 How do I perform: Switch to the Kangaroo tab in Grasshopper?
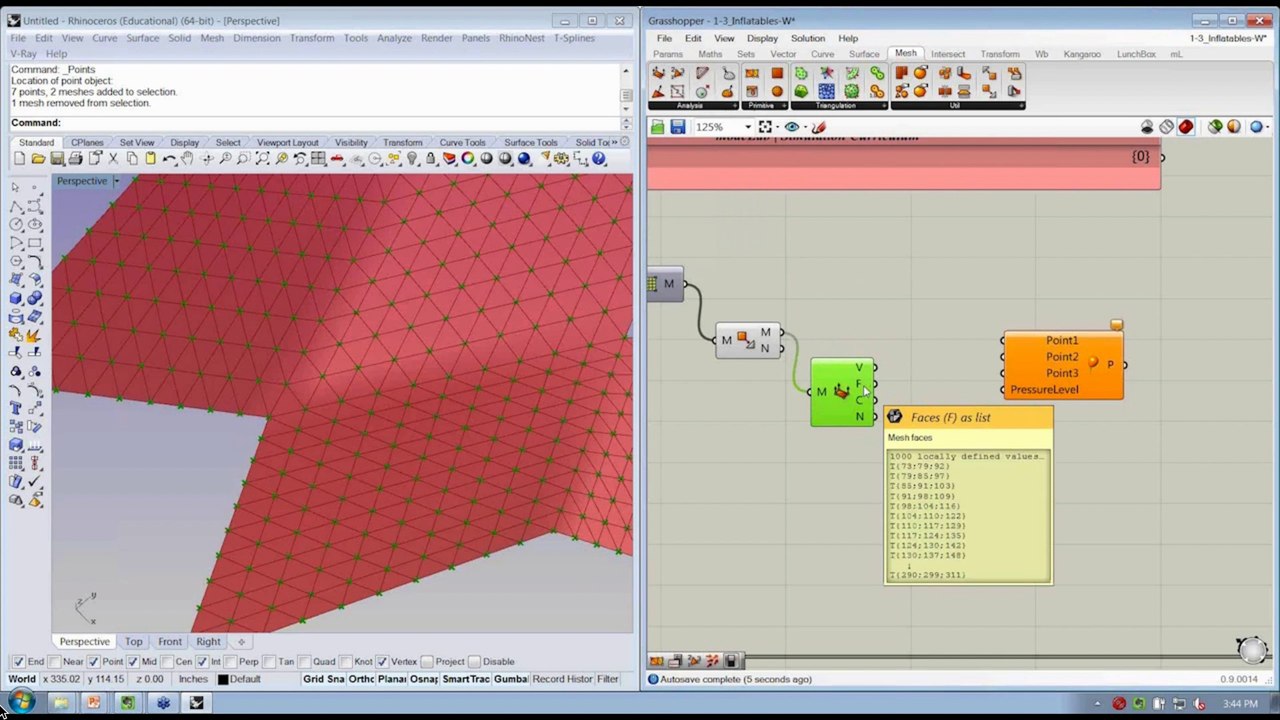(1082, 54)
